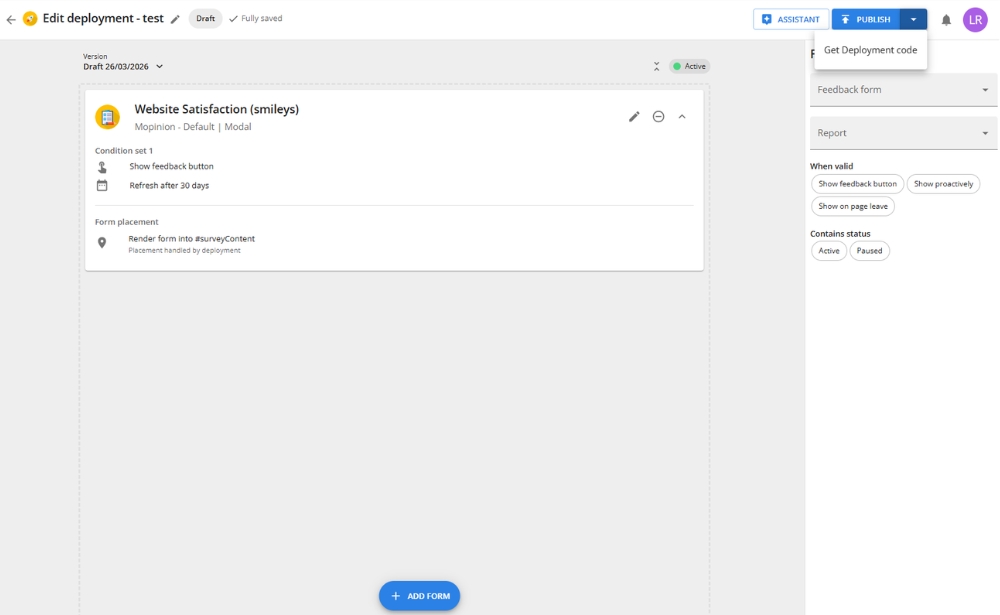Toggle the Show proactively filter

click(x=943, y=183)
